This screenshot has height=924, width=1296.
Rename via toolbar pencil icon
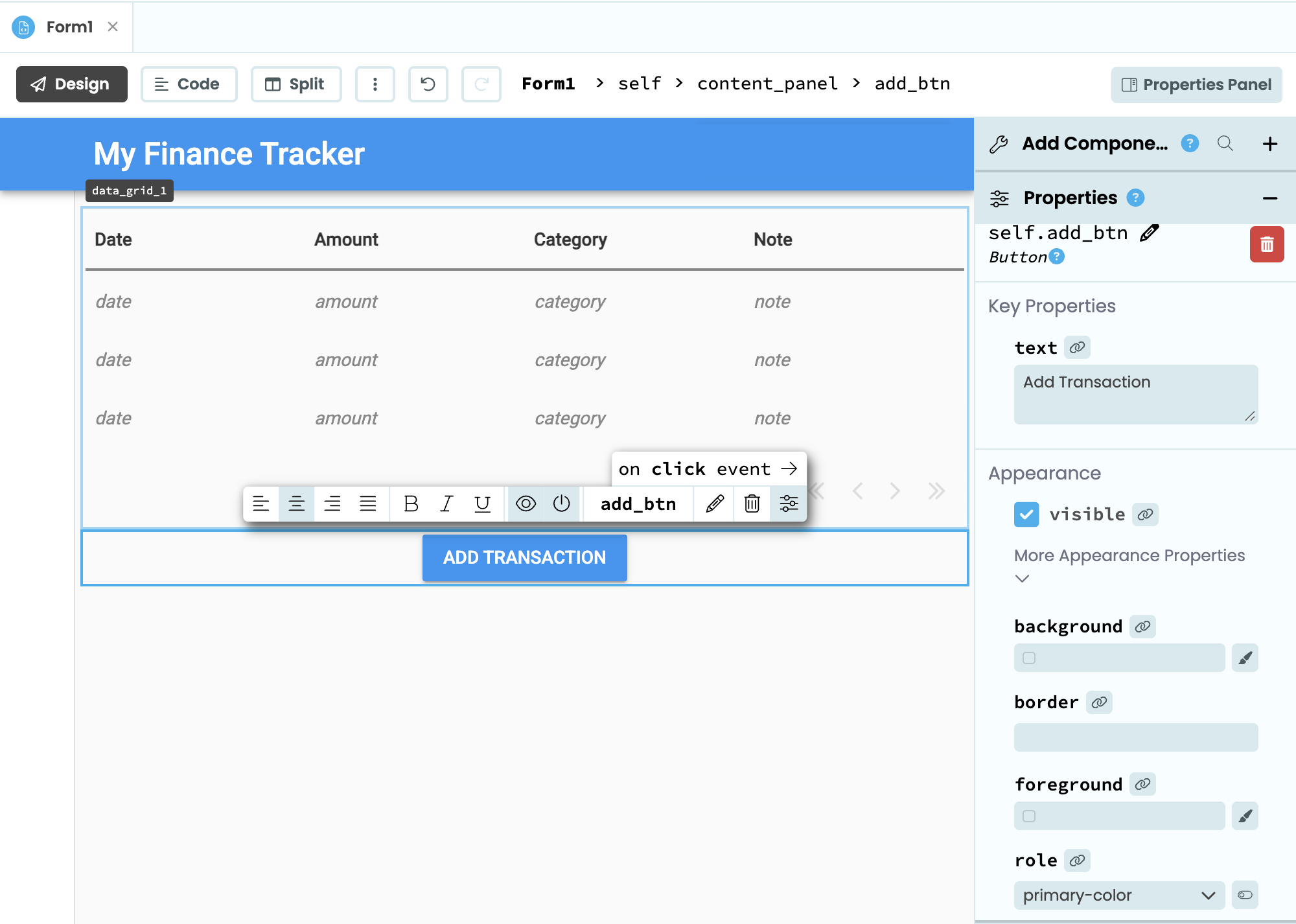click(715, 503)
